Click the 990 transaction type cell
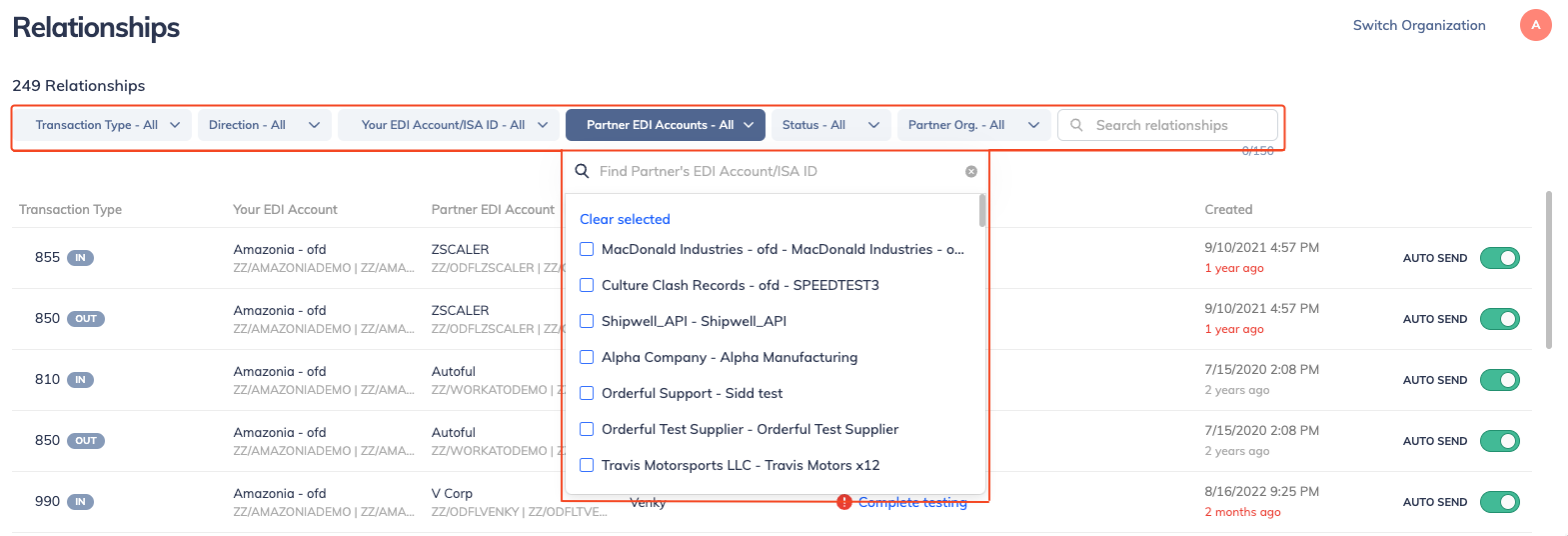 click(x=47, y=501)
